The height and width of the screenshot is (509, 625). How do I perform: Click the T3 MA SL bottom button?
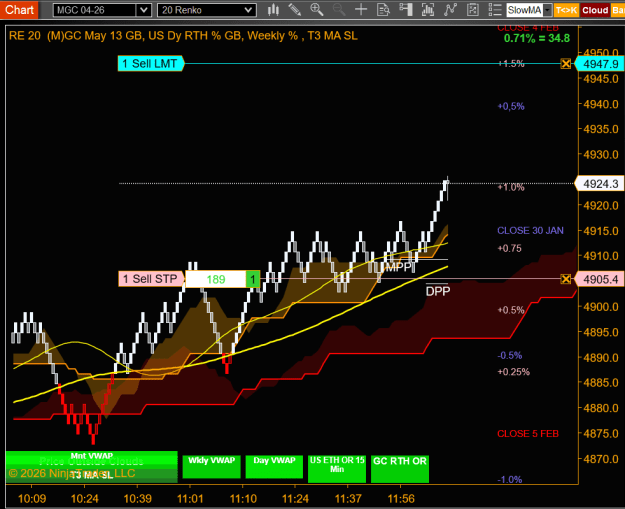(91, 475)
